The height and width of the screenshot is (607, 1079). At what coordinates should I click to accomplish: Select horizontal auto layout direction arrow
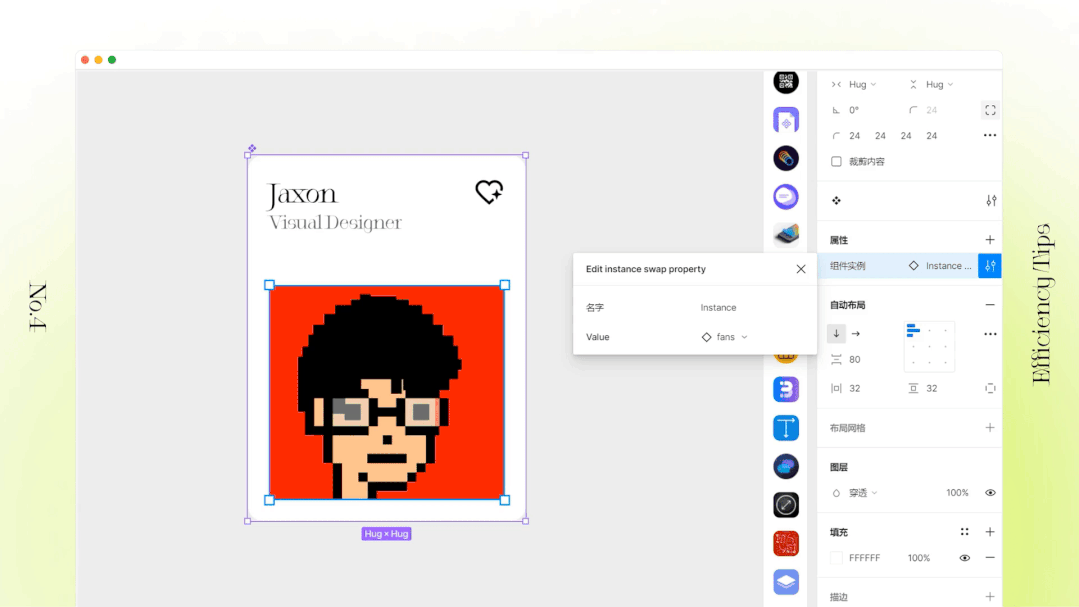[856, 334]
